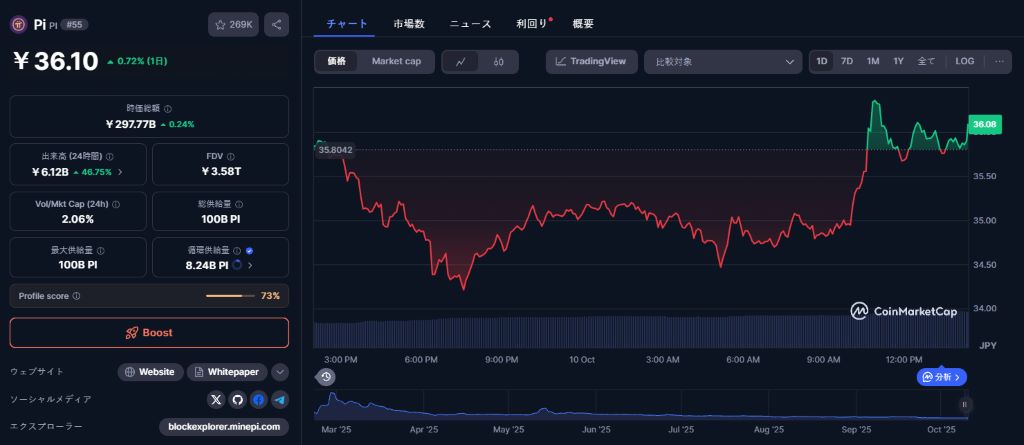Open the Telegram social icon
The height and width of the screenshot is (445, 1024).
[x=279, y=399]
